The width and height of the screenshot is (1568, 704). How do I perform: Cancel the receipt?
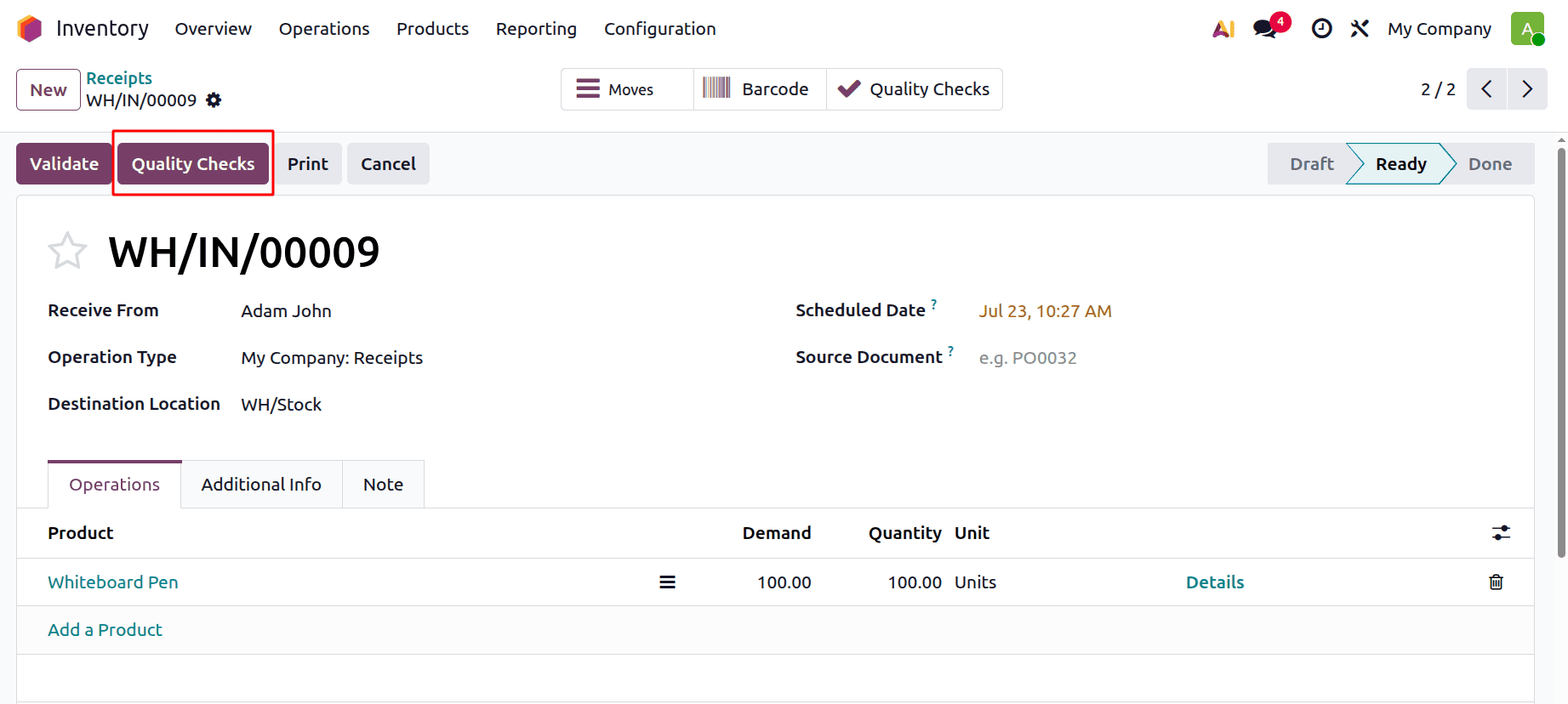point(388,164)
